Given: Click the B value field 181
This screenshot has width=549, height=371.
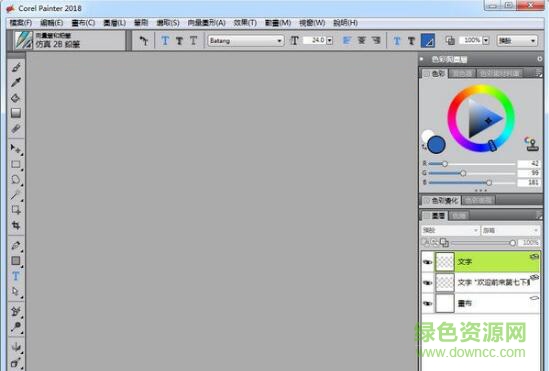Looking at the screenshot, I should click(528, 182).
